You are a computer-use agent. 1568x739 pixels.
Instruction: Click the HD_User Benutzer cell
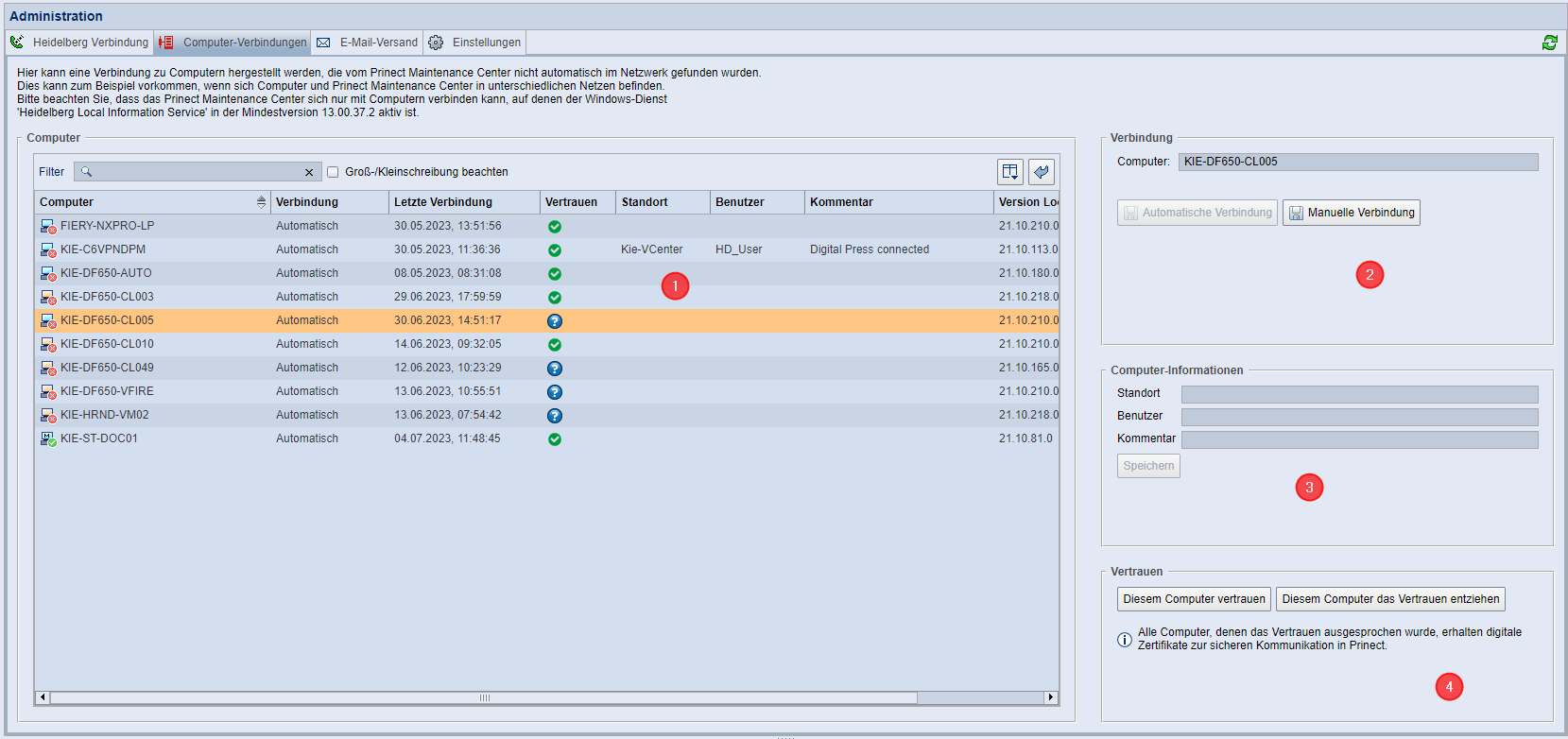point(738,249)
